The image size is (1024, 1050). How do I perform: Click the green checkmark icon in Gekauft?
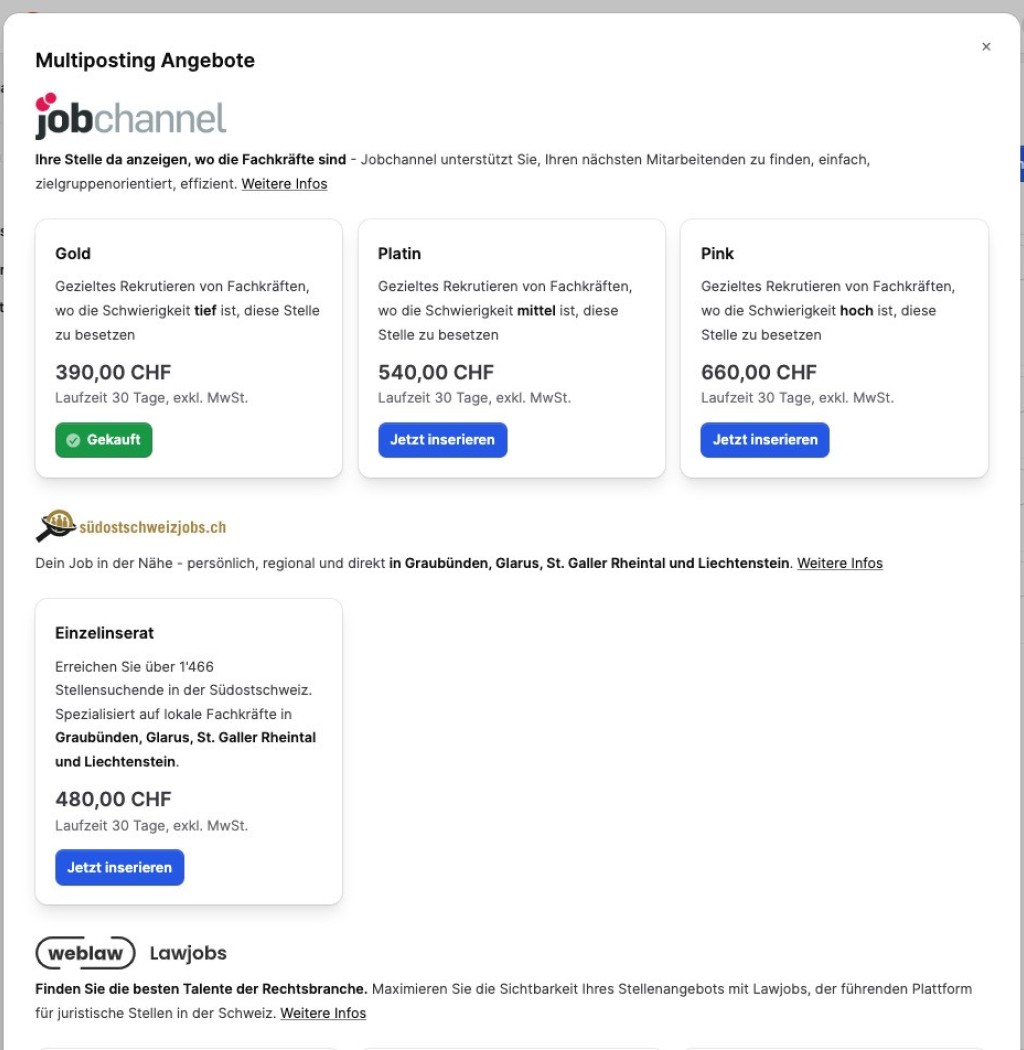[x=73, y=440]
